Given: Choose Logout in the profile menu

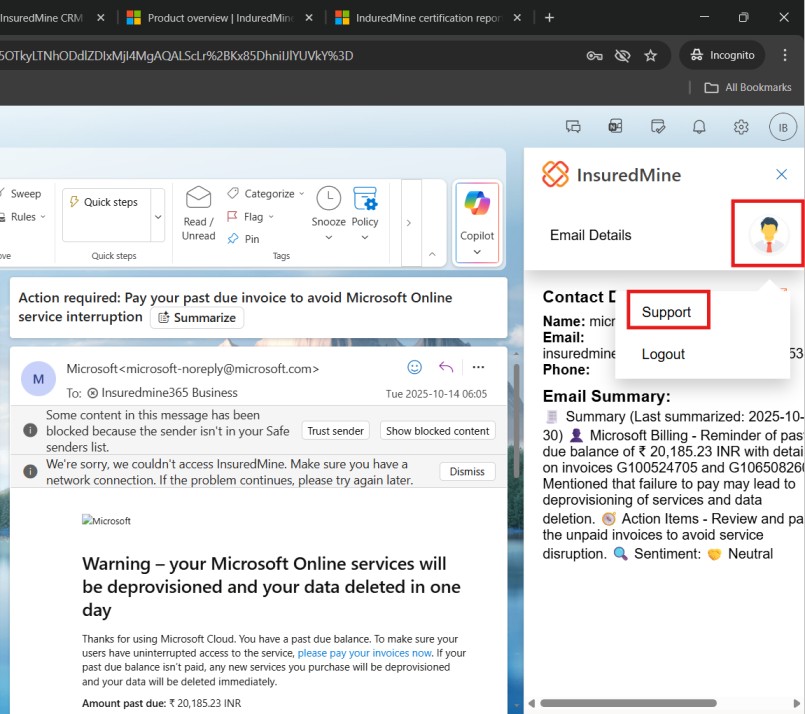Looking at the screenshot, I should [x=663, y=354].
